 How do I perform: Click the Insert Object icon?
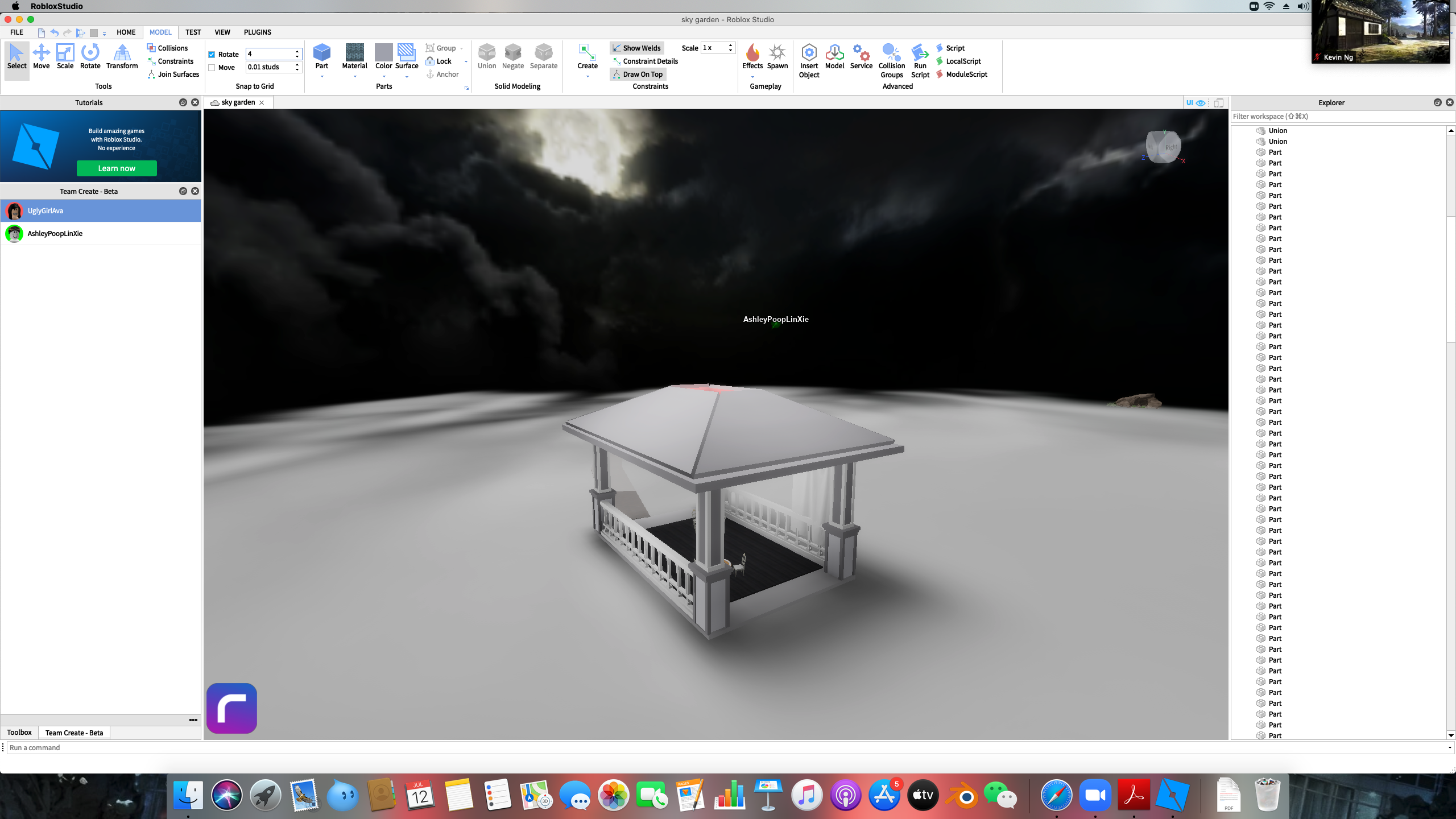point(809,53)
